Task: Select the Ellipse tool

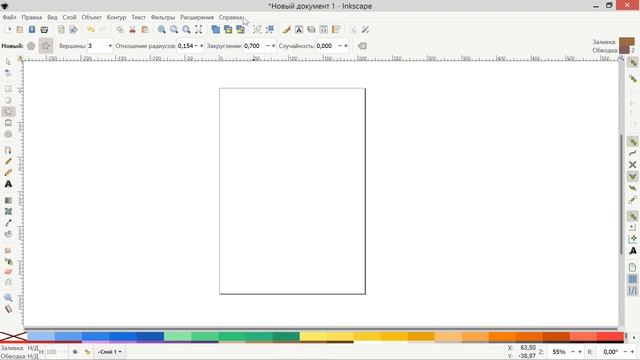Action: [8, 100]
